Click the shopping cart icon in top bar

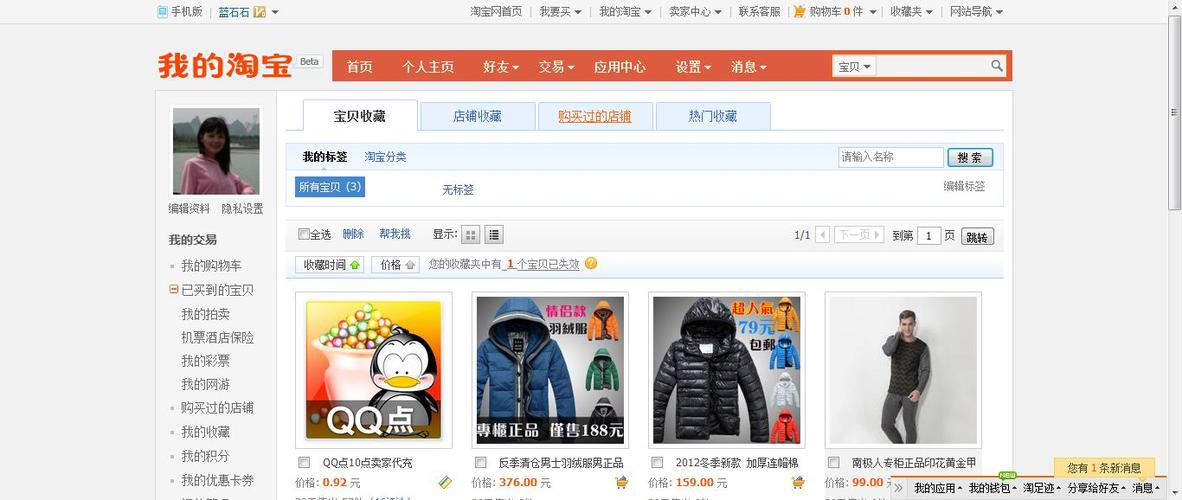pos(800,11)
